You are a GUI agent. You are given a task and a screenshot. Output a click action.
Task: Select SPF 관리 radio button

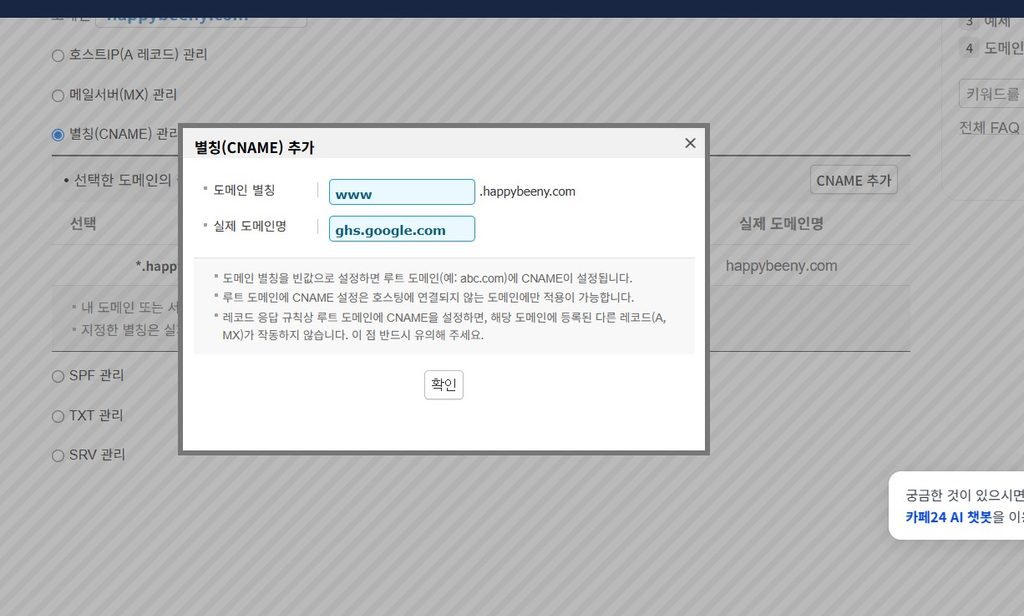coord(57,376)
